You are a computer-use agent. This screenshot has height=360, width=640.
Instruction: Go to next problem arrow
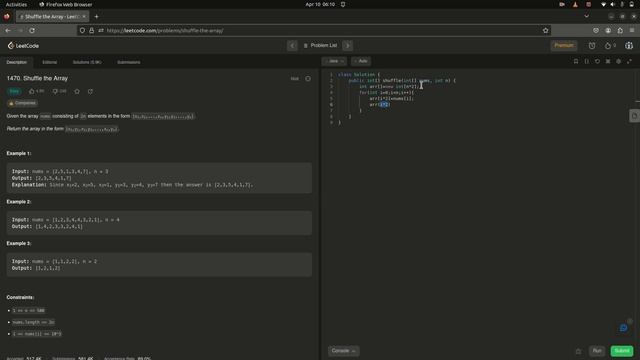click(x=348, y=45)
